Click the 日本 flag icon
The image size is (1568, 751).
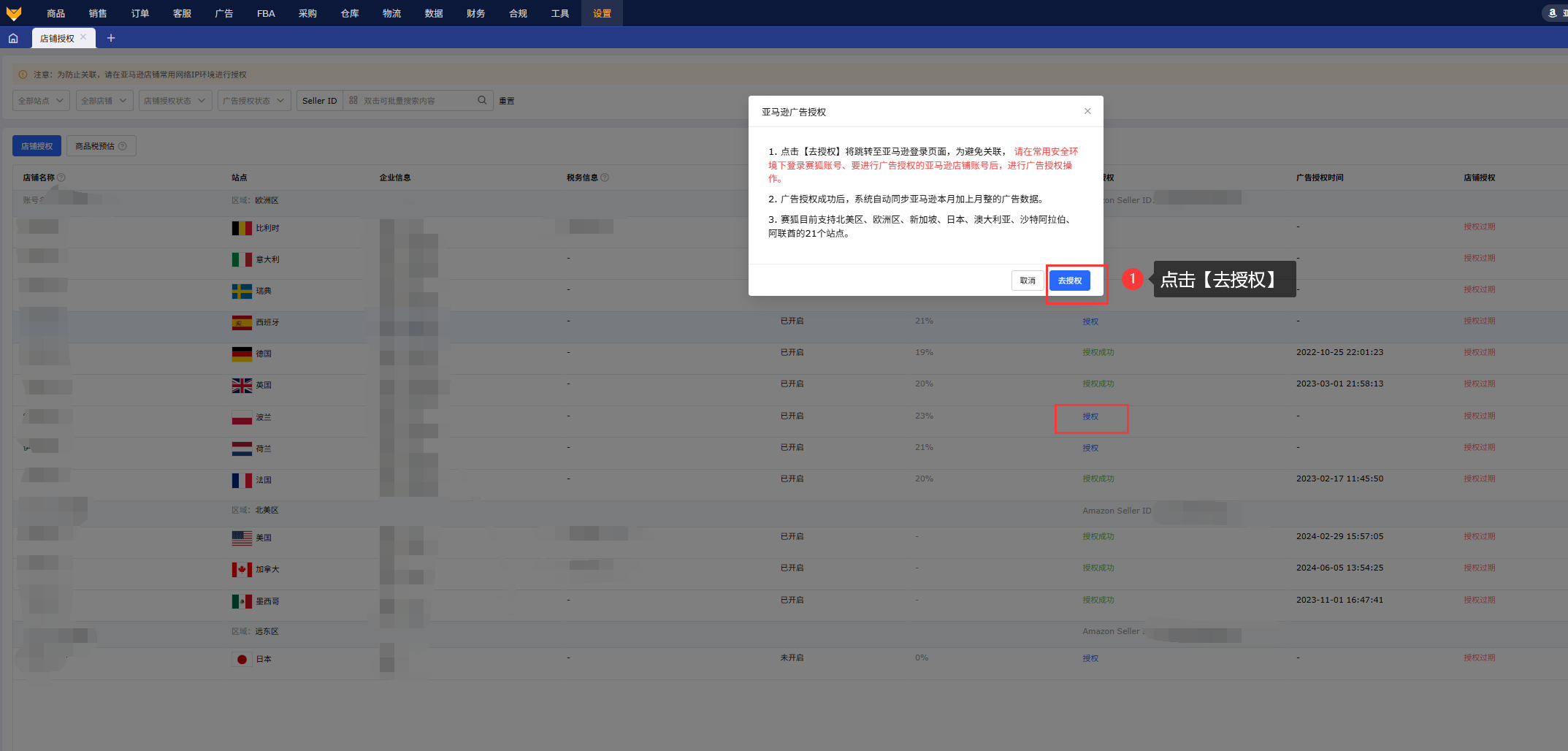242,659
